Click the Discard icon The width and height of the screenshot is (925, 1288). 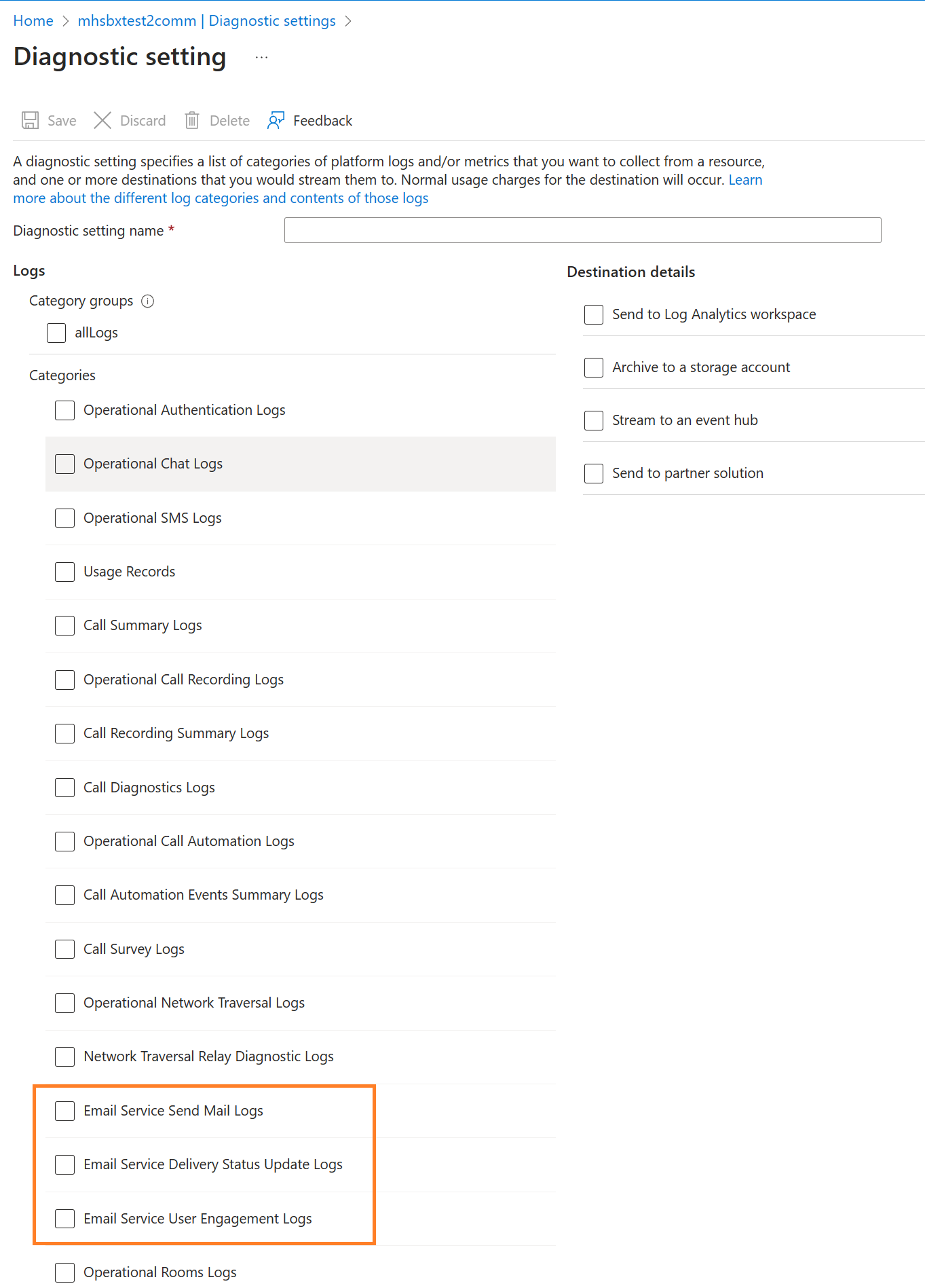point(102,120)
